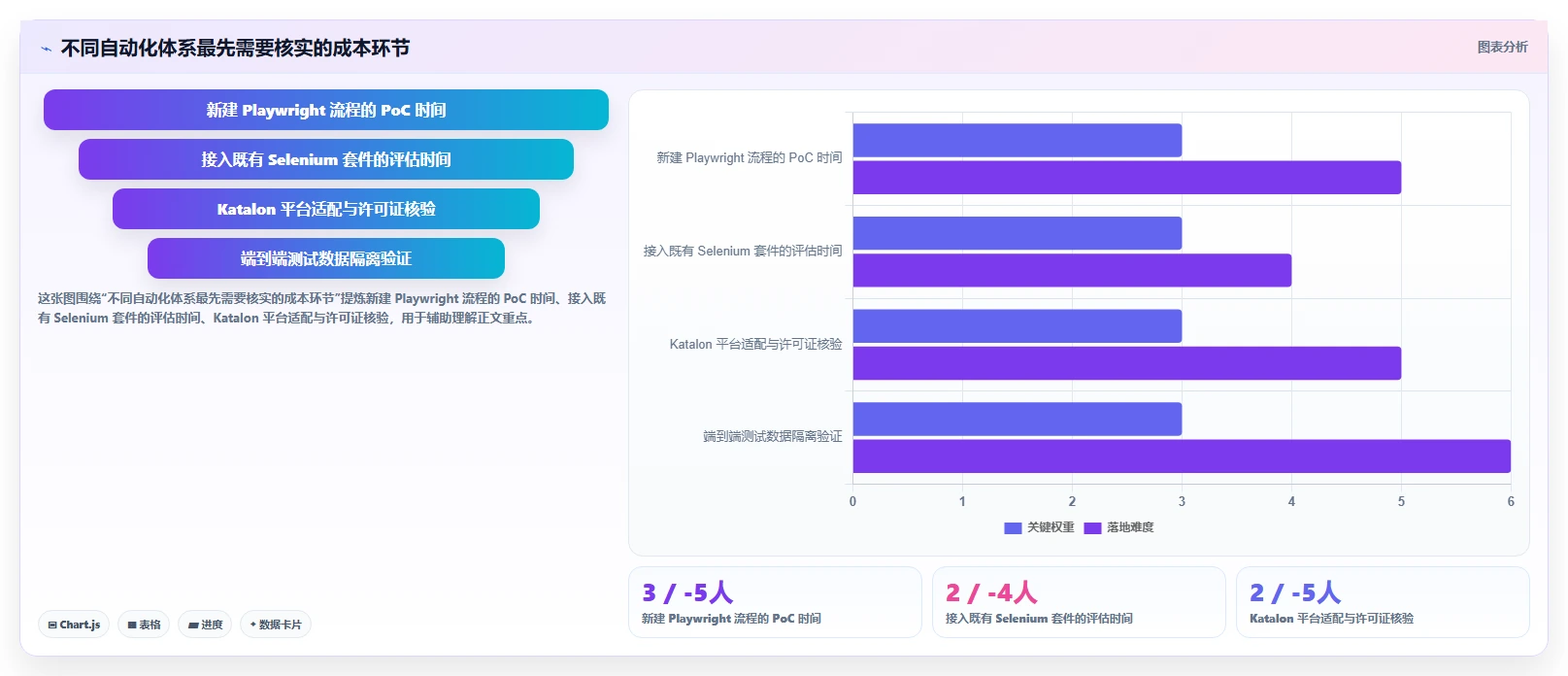Click the 图表分析 label in header
Screen dimensions: 1568x676
click(x=1502, y=47)
